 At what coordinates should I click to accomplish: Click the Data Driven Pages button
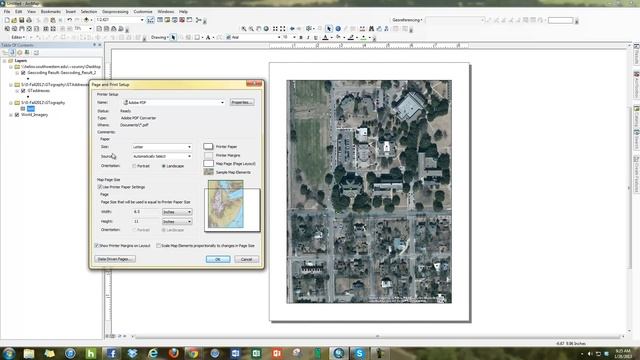click(x=115, y=259)
